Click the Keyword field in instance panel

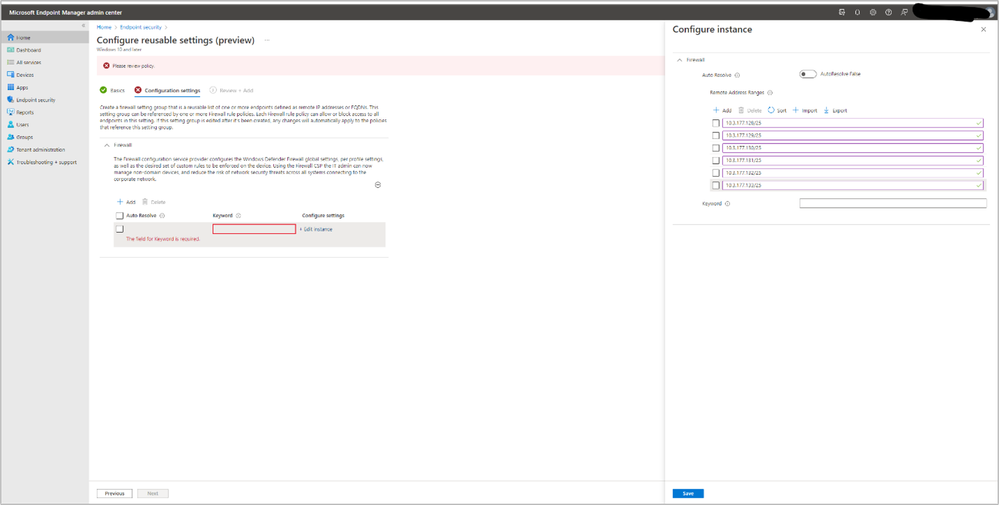[x=893, y=204]
